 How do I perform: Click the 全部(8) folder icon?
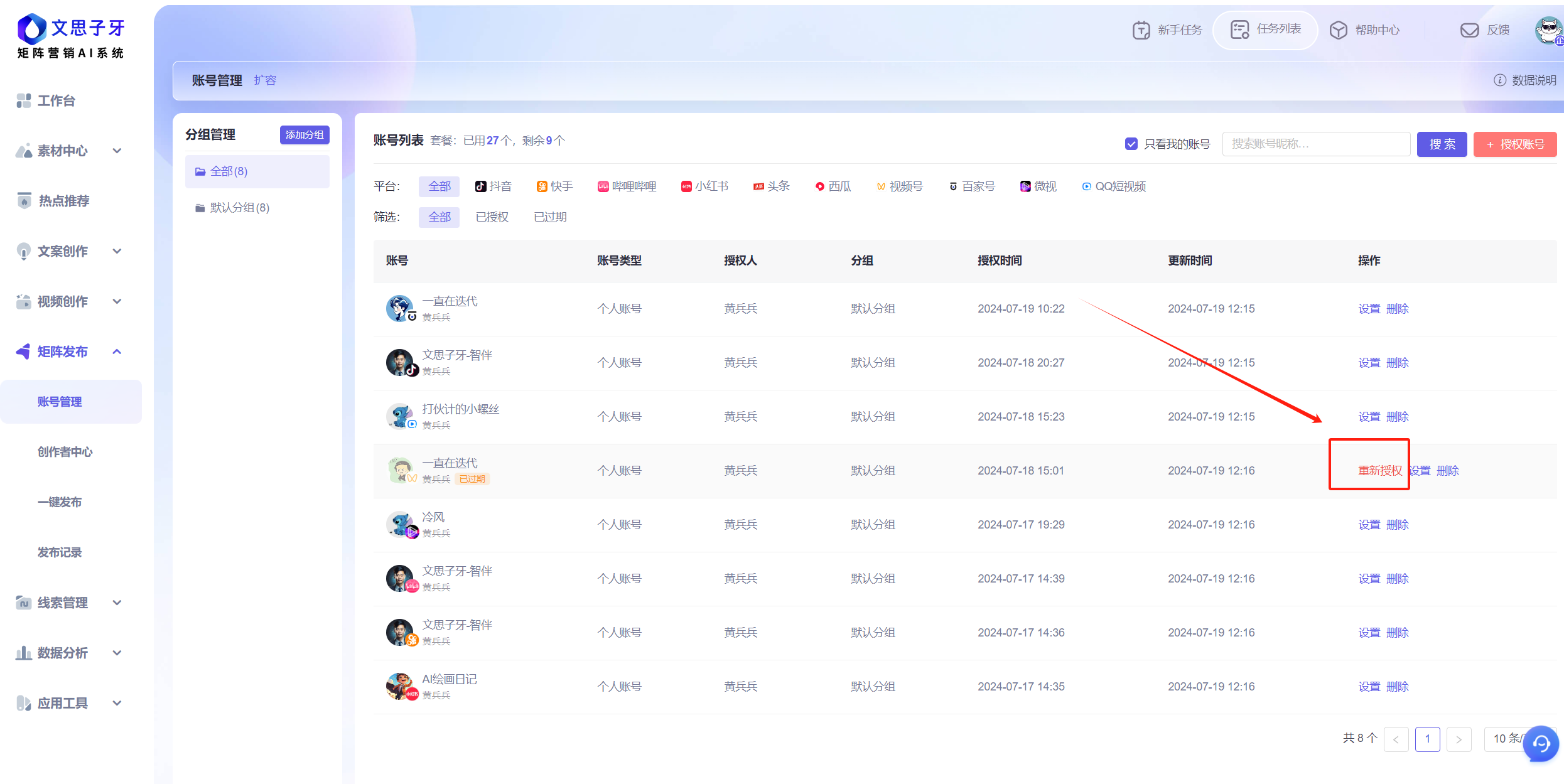[x=200, y=171]
